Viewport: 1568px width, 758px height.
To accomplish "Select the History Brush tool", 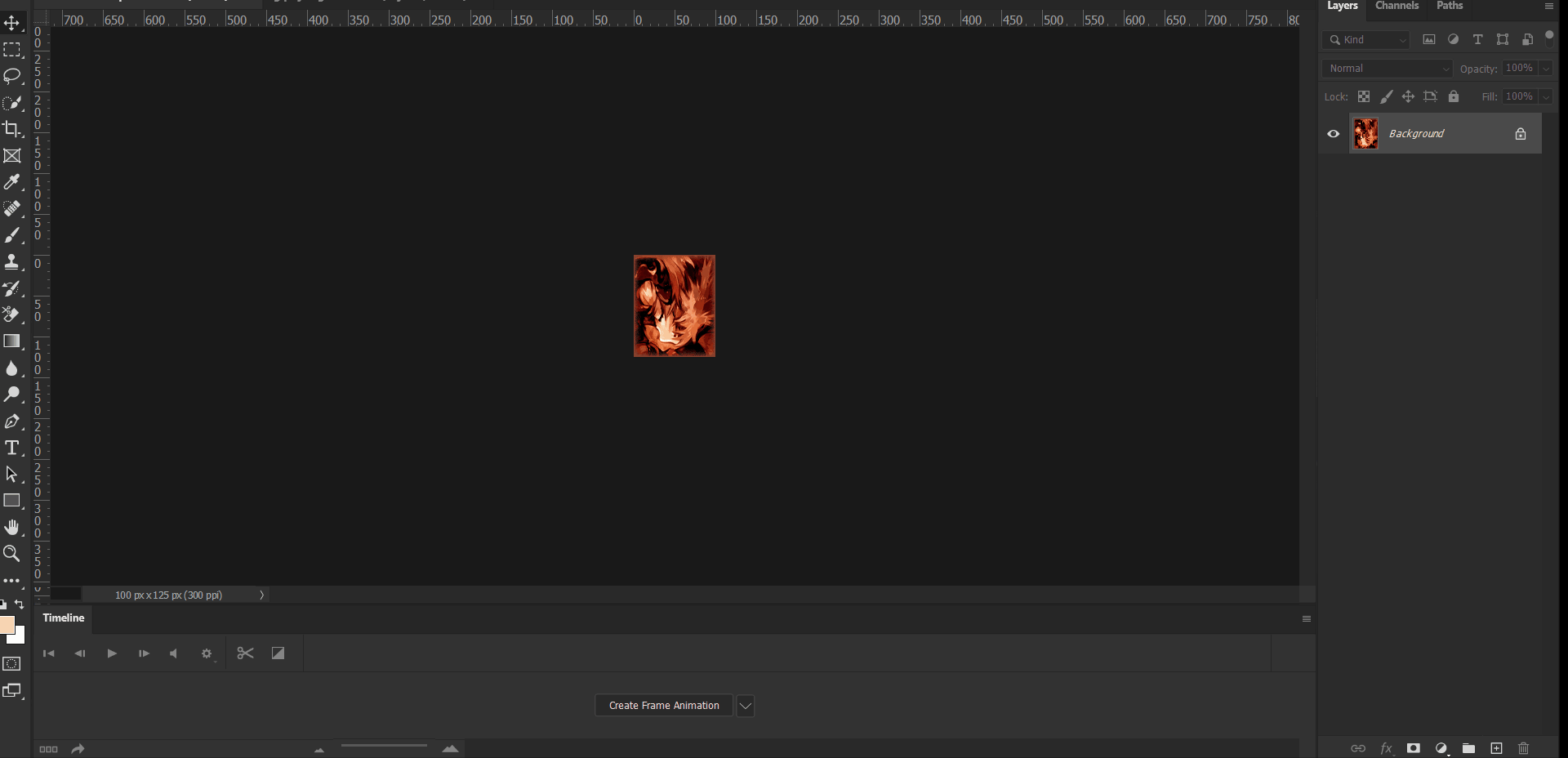I will (x=11, y=288).
